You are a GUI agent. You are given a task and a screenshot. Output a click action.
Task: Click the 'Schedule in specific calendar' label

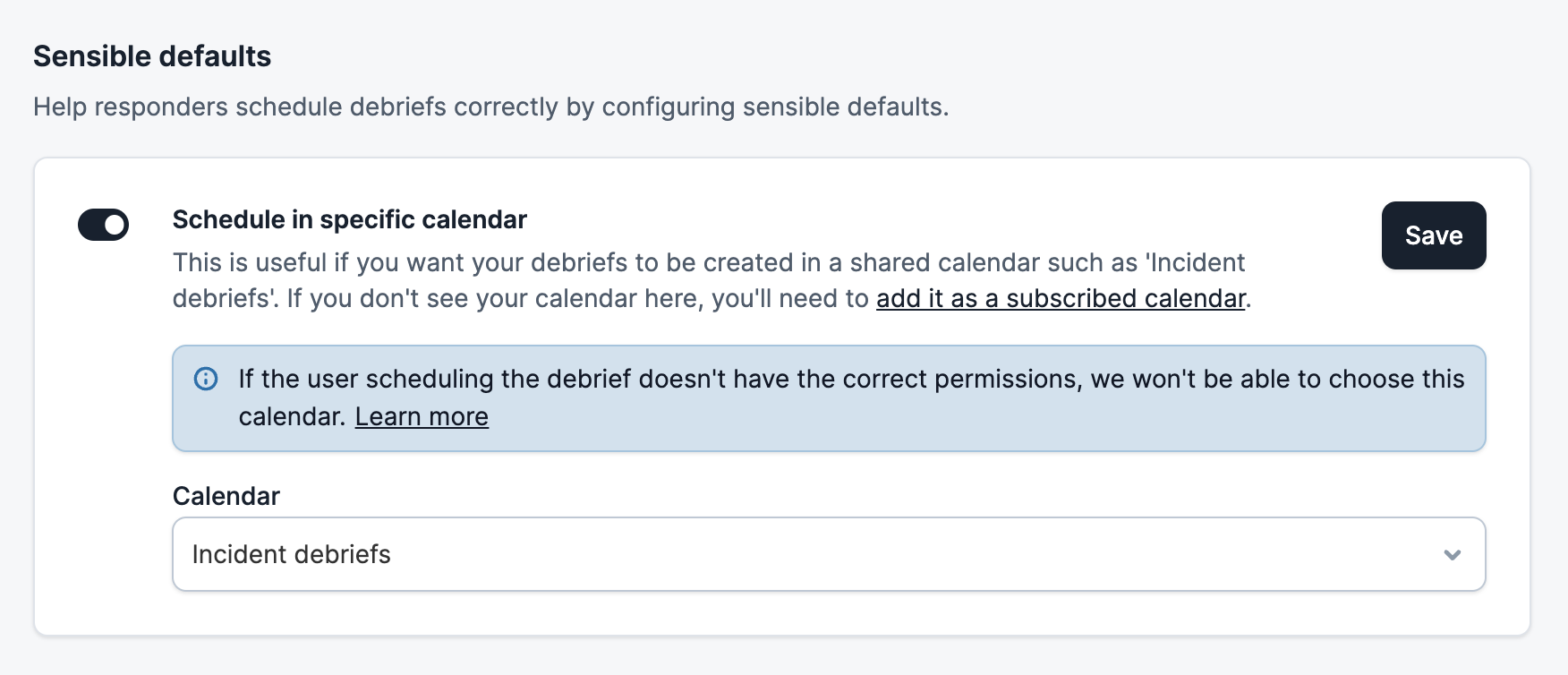(x=349, y=219)
